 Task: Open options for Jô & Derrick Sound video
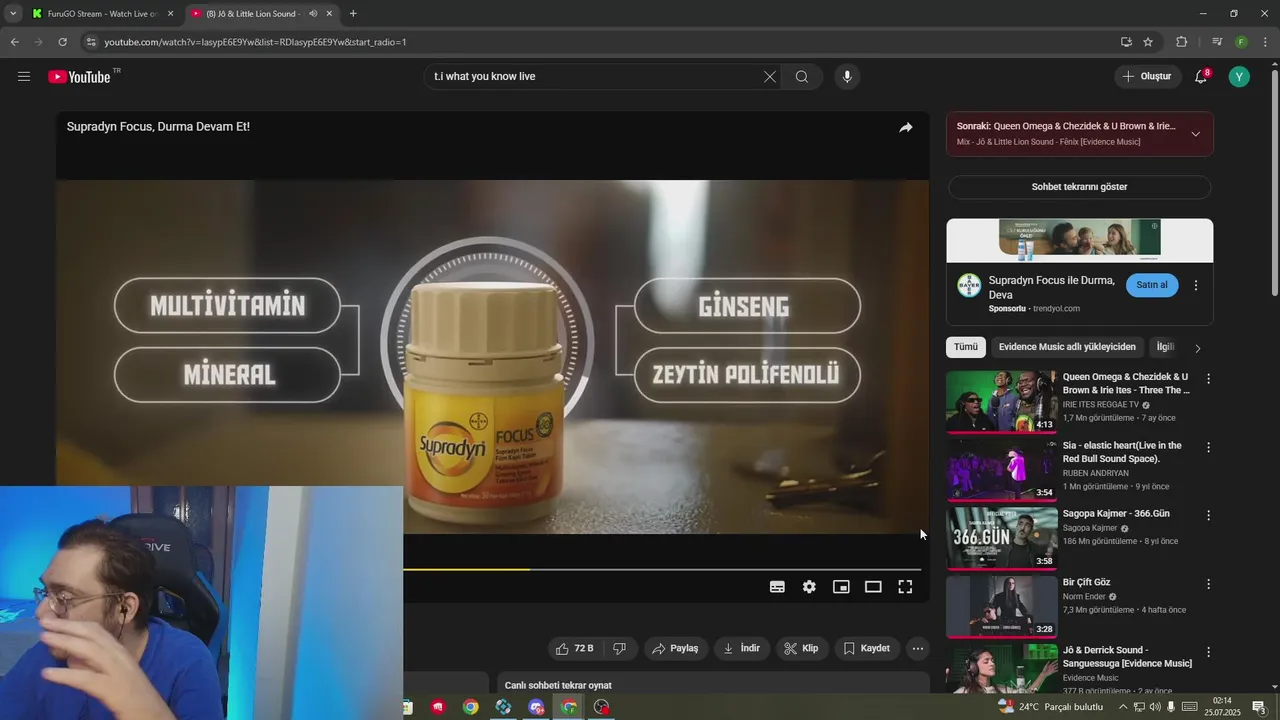[1208, 651]
